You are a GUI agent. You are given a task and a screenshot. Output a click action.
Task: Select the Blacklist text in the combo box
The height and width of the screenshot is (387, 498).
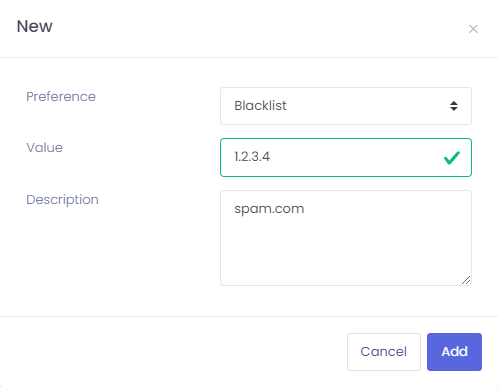pos(260,106)
